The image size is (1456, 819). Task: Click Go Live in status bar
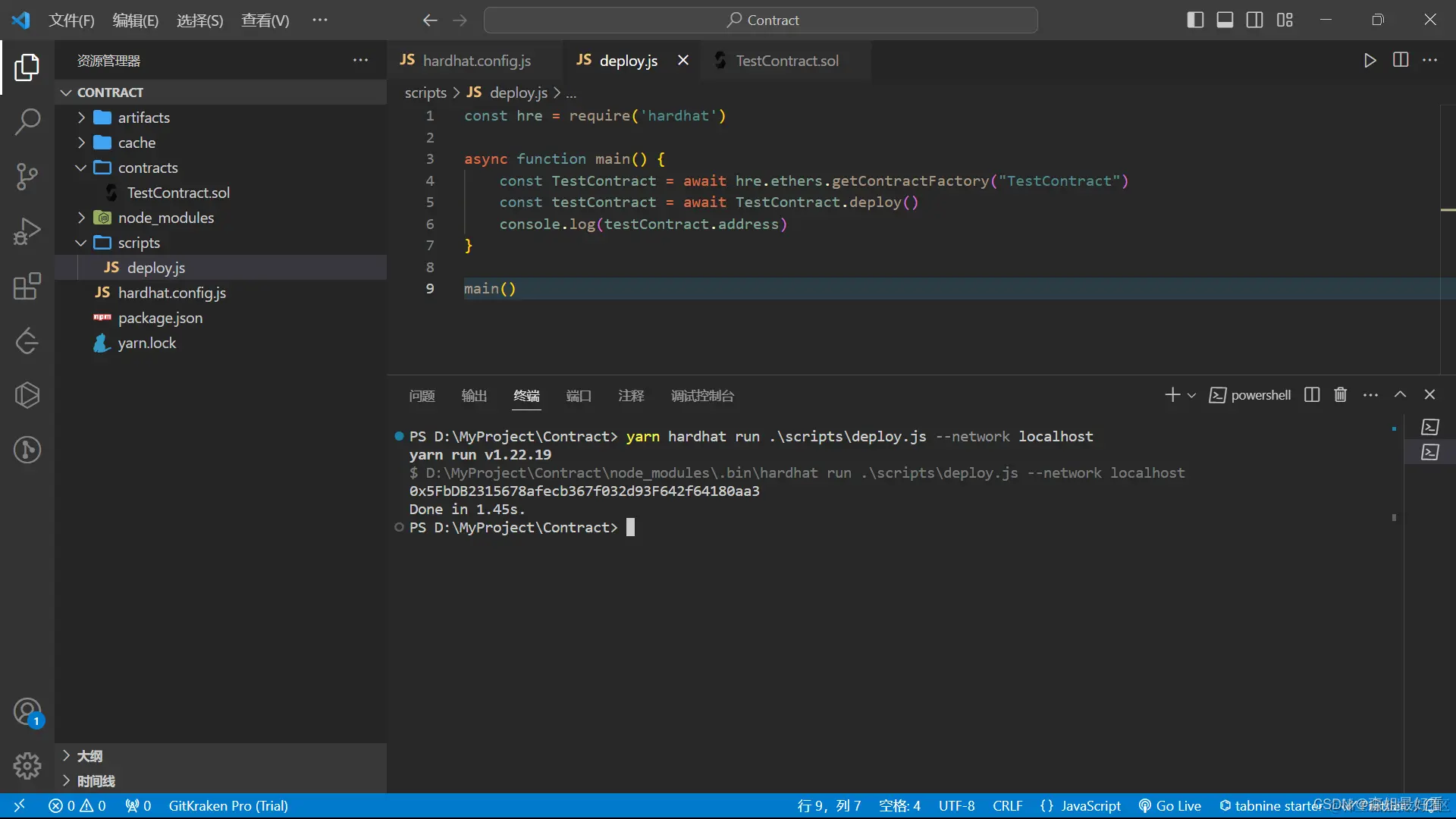click(1170, 805)
